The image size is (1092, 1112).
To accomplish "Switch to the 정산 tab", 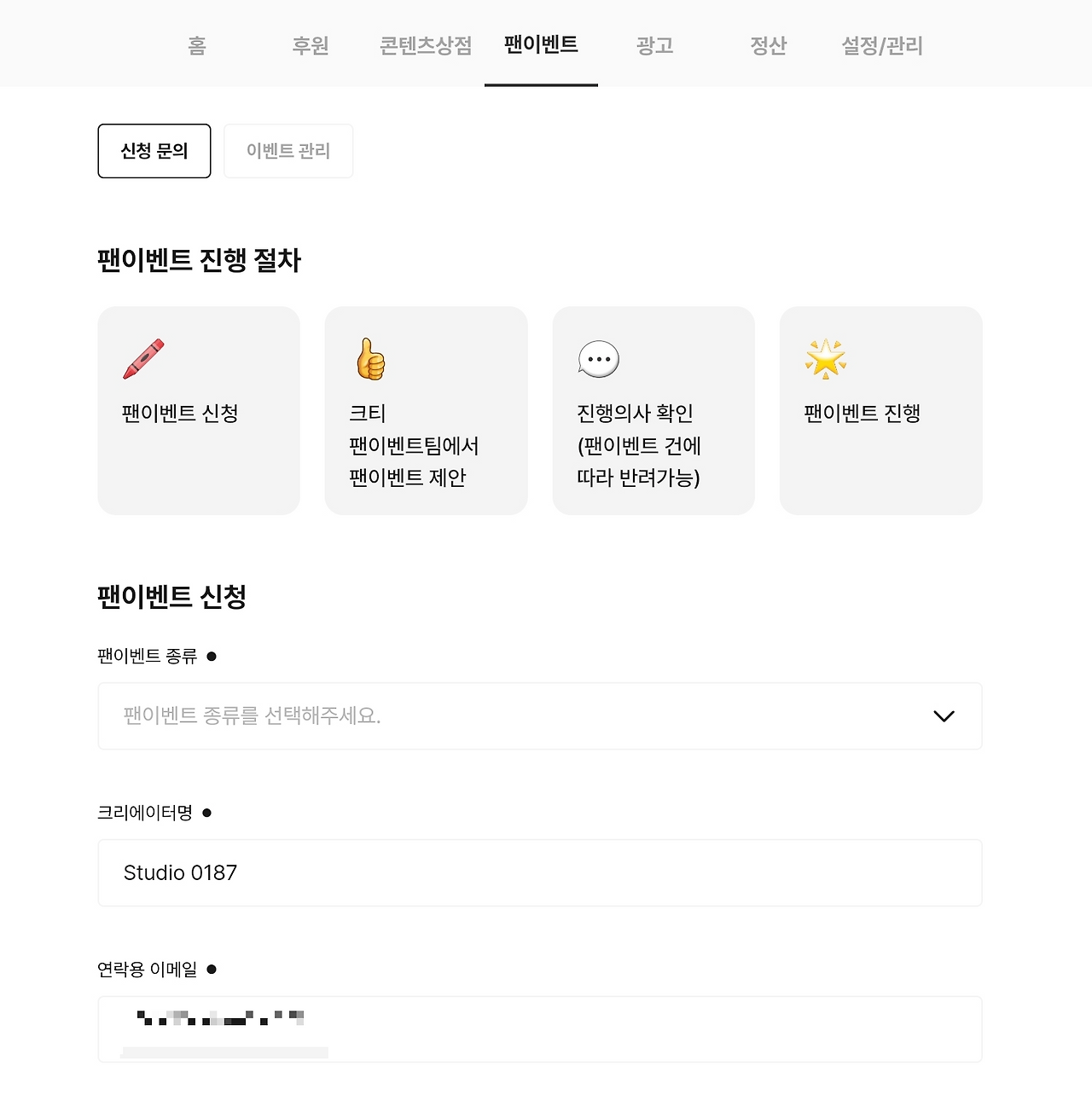I will tap(767, 46).
